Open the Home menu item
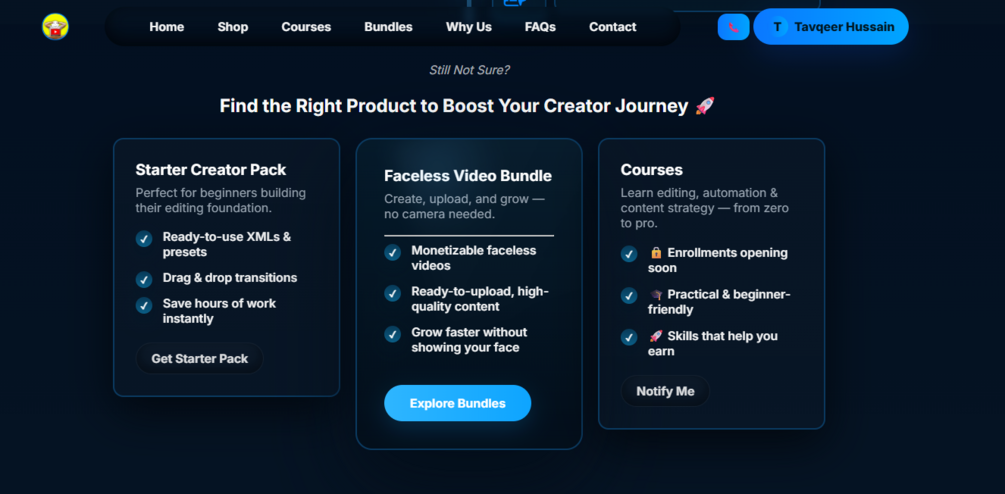 coord(167,27)
